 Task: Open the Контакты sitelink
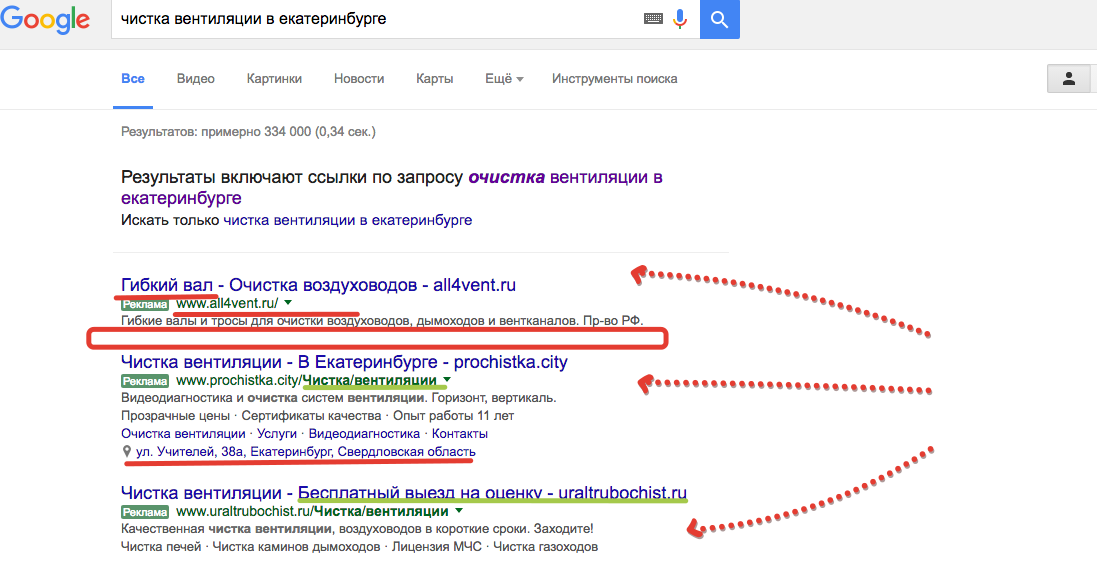click(x=460, y=434)
